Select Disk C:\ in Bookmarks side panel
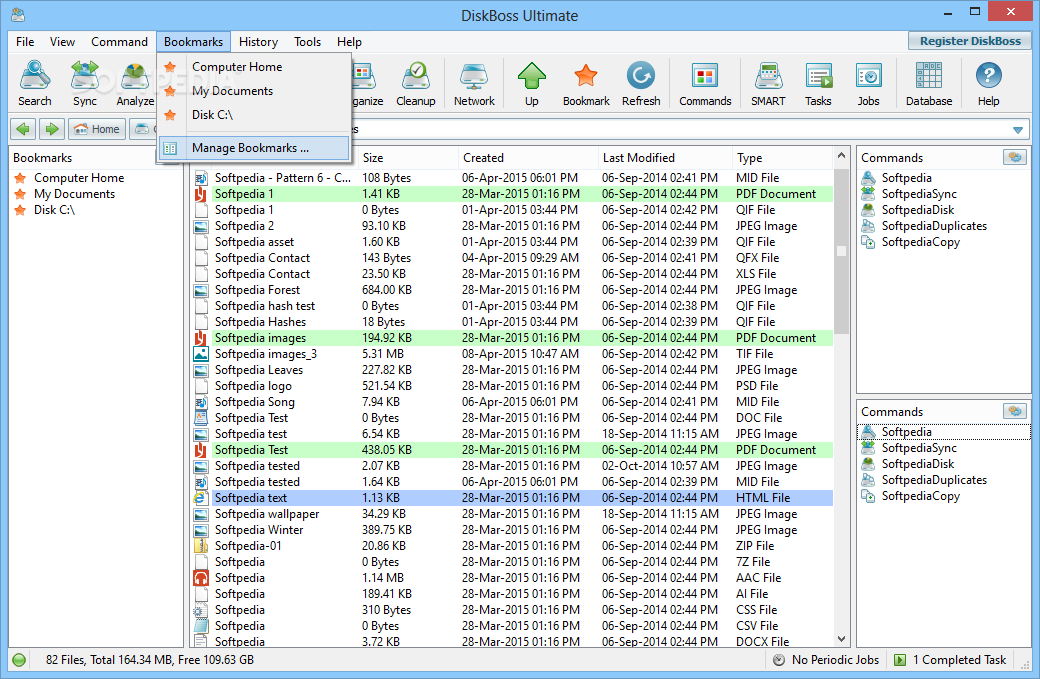The width and height of the screenshot is (1040, 679). [x=54, y=210]
